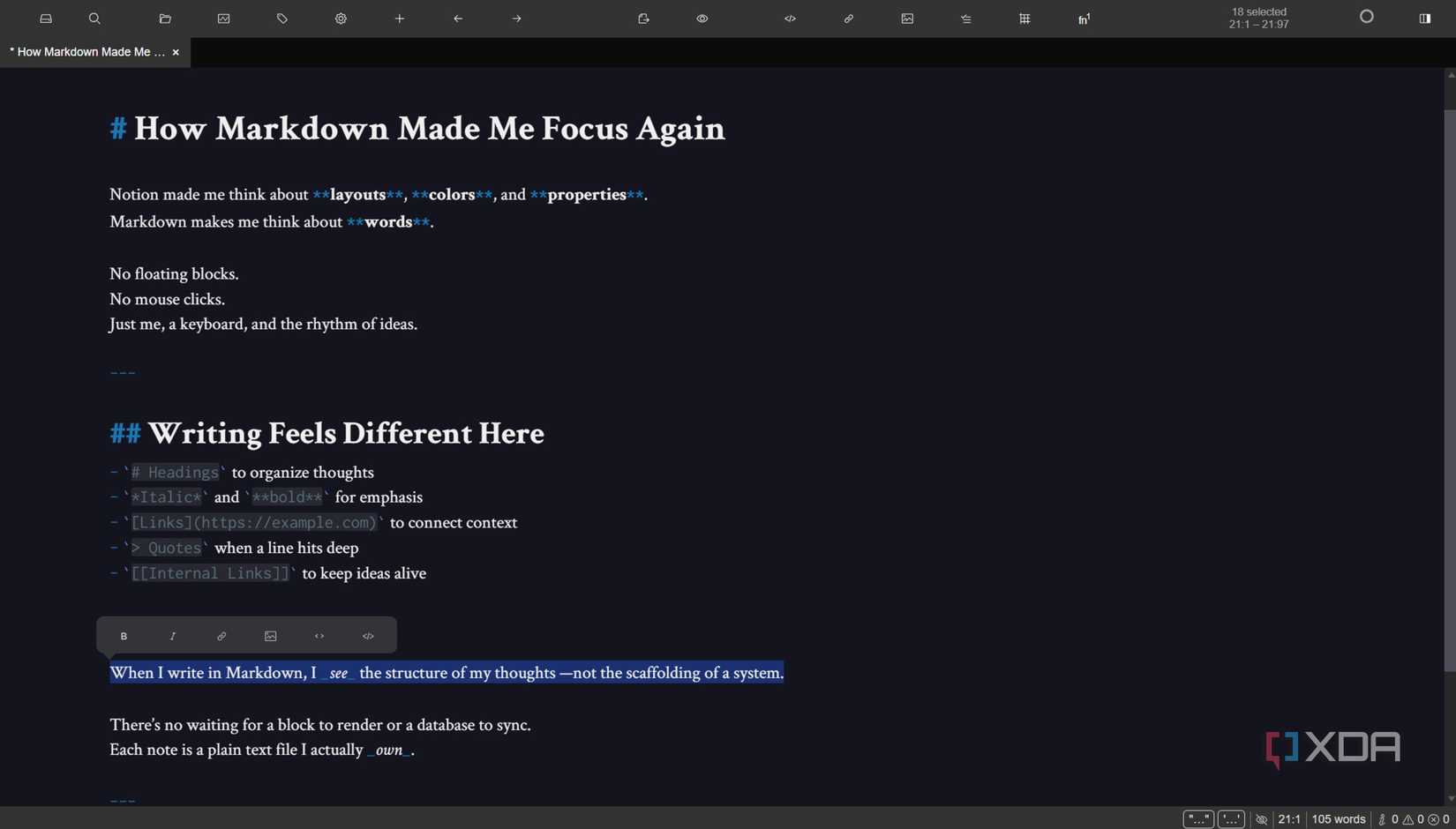Click the '105 words' counter
1456x829 pixels.
point(1339,819)
